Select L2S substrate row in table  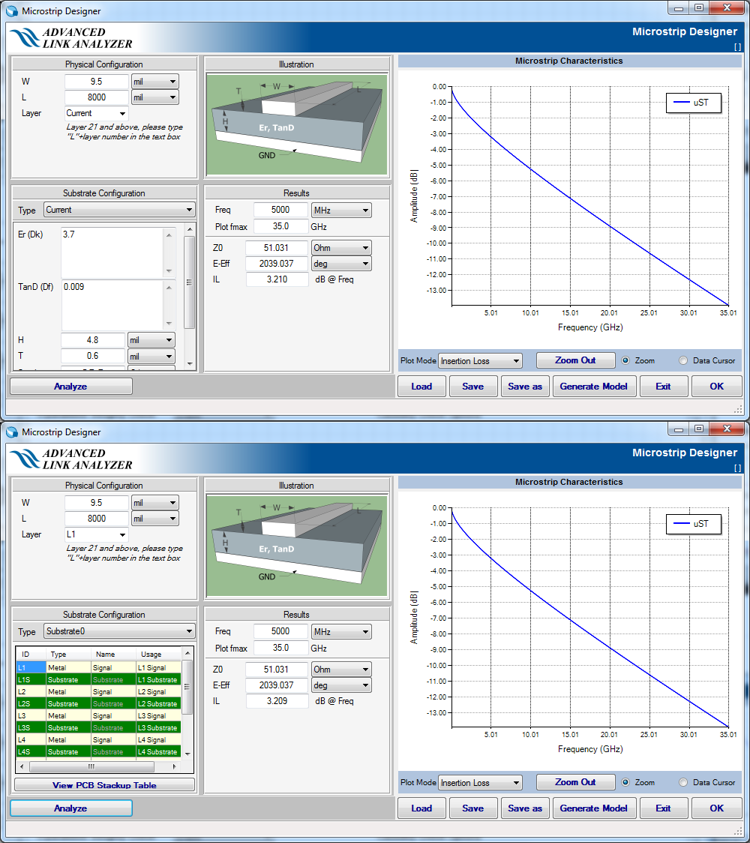tap(99, 704)
